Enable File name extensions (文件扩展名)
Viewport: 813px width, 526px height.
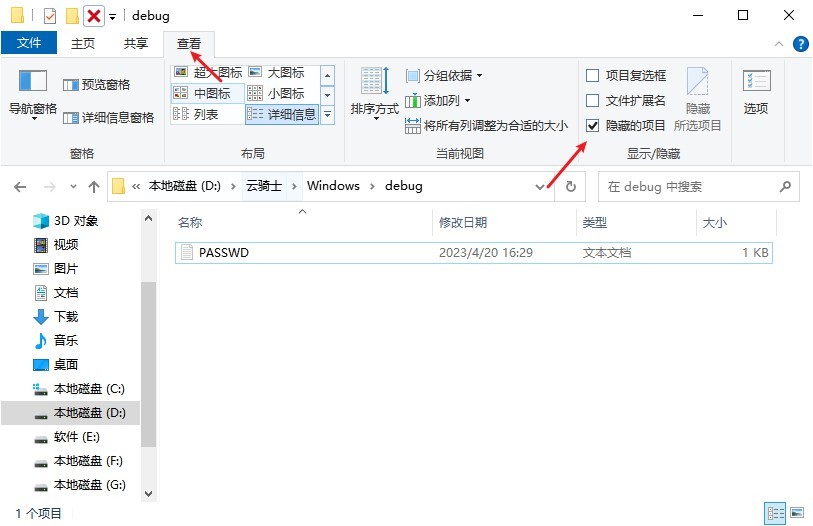click(x=625, y=101)
